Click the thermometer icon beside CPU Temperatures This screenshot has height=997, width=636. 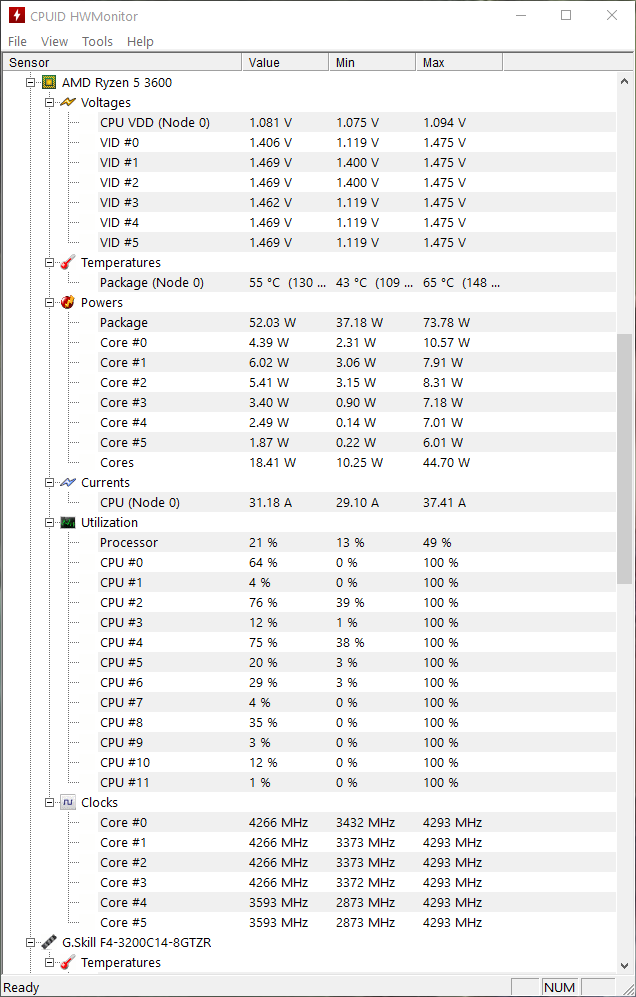pyautogui.click(x=68, y=263)
